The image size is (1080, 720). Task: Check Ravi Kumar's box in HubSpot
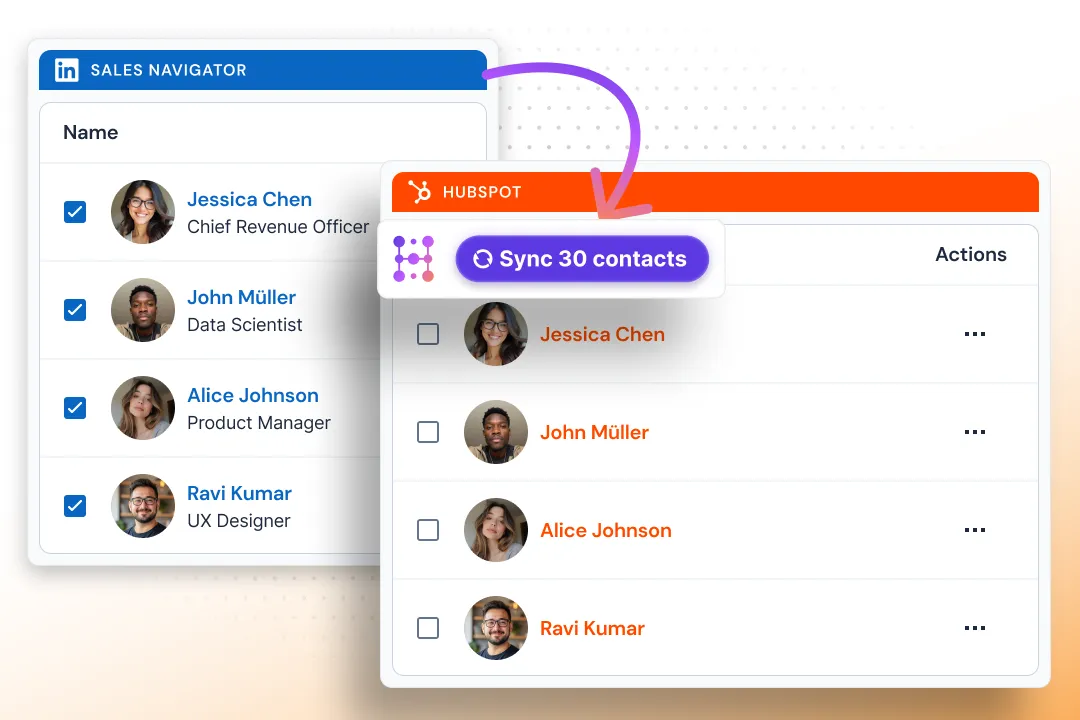(428, 628)
